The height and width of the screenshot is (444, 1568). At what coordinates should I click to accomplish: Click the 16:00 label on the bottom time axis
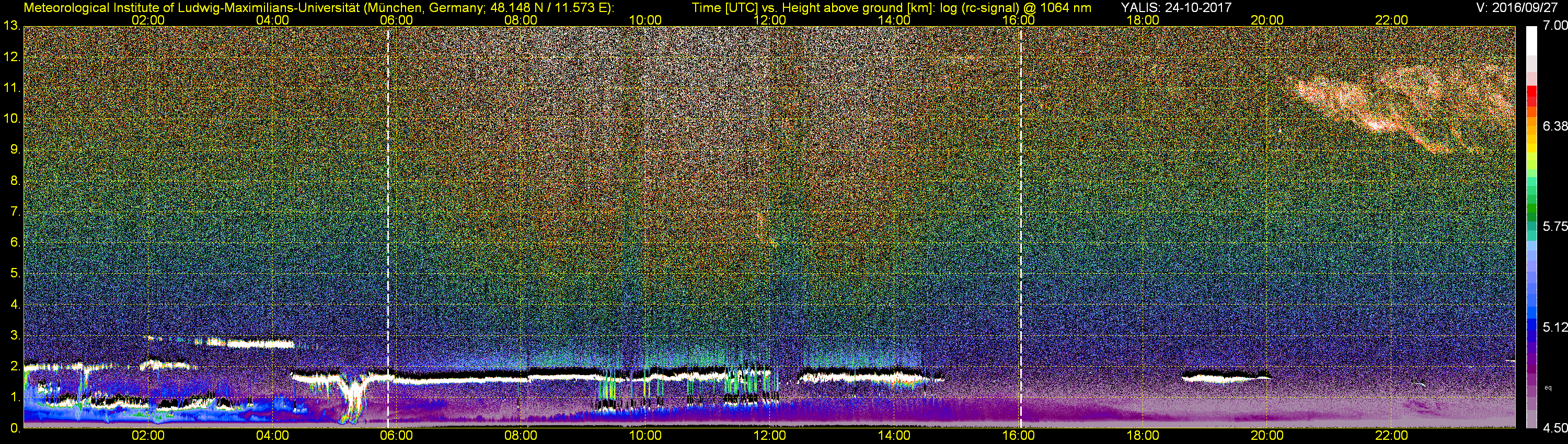(1018, 436)
